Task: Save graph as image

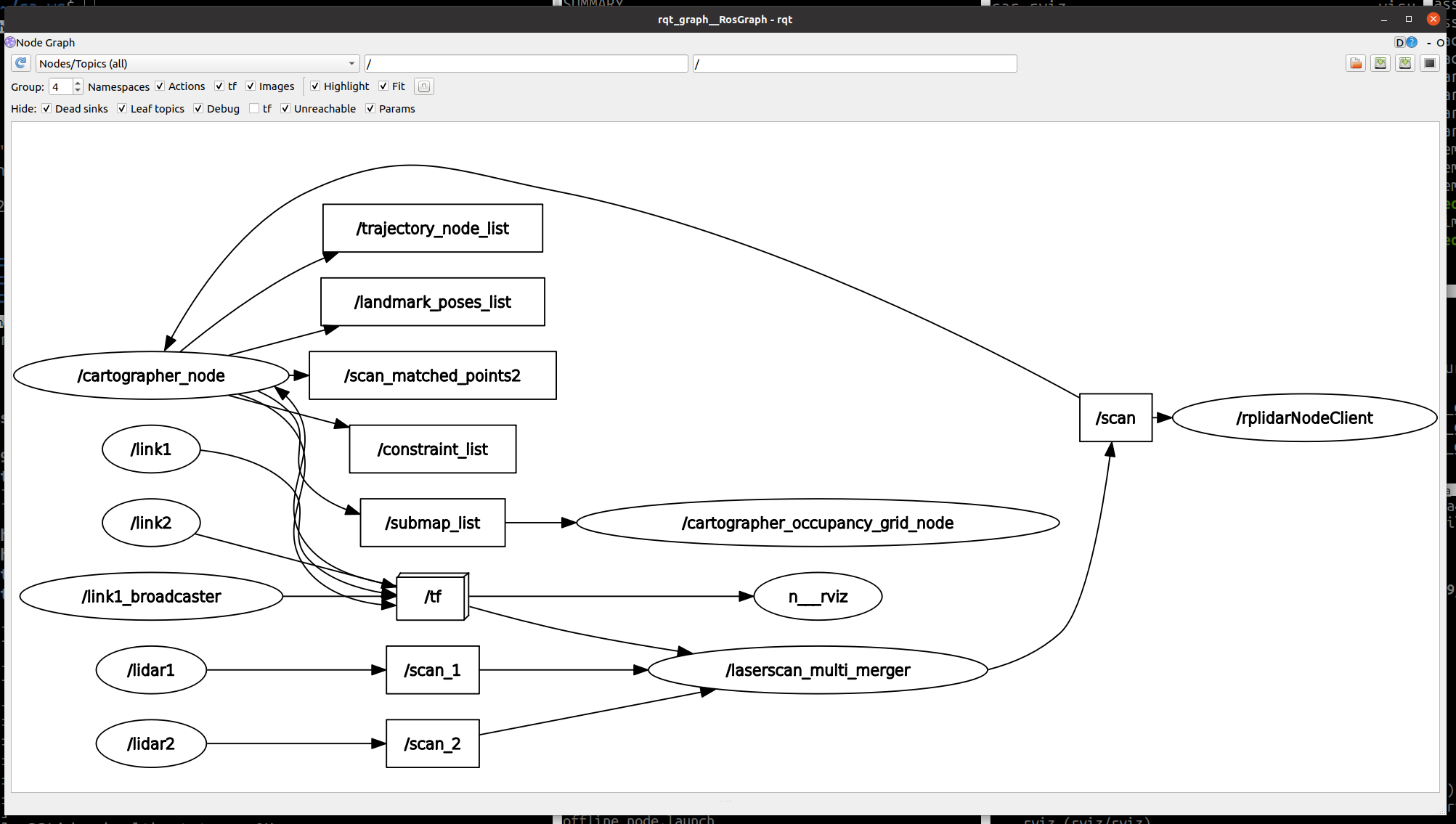Action: (x=1430, y=63)
